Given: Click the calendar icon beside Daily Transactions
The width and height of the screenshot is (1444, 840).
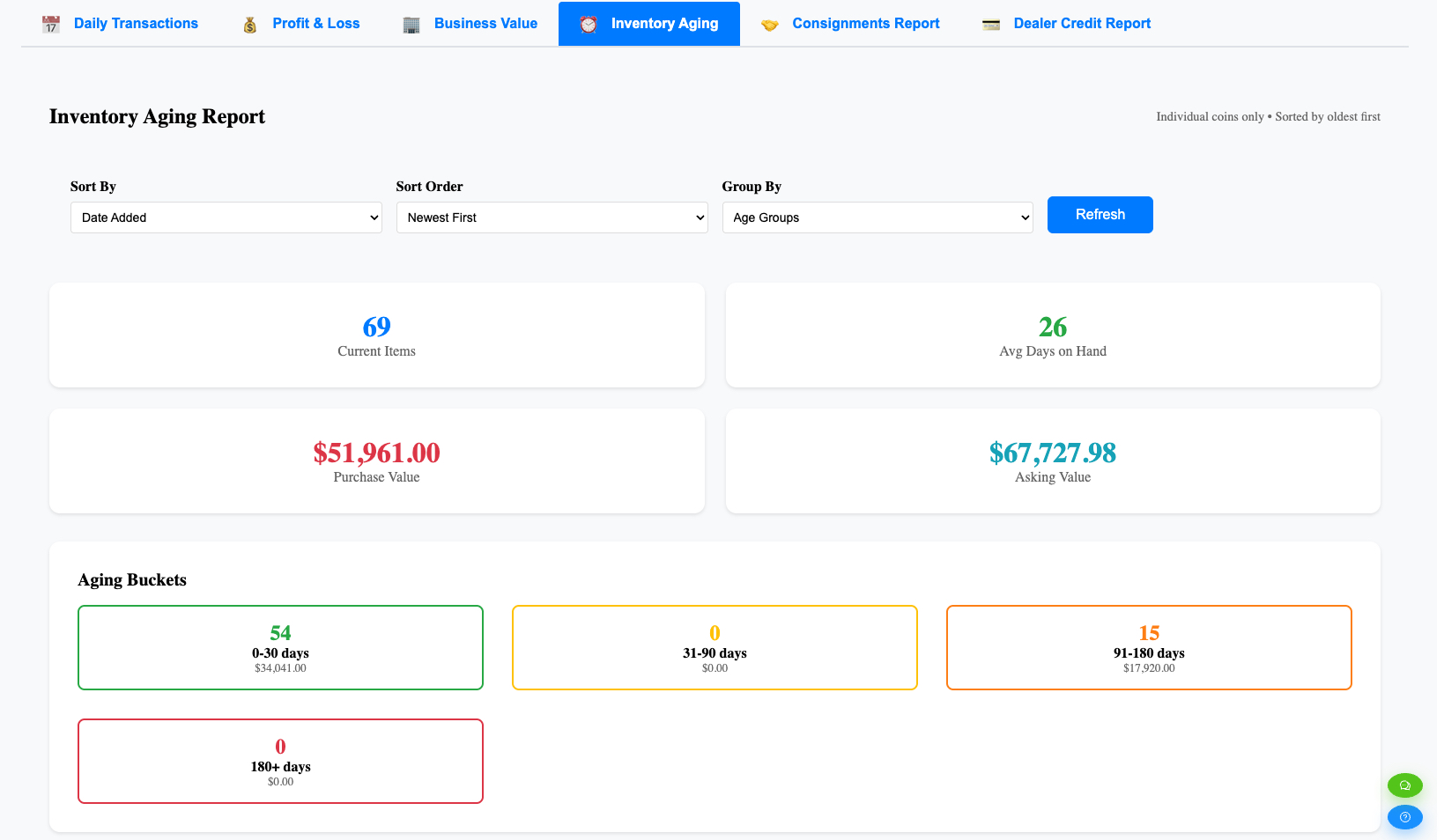Looking at the screenshot, I should point(51,25).
